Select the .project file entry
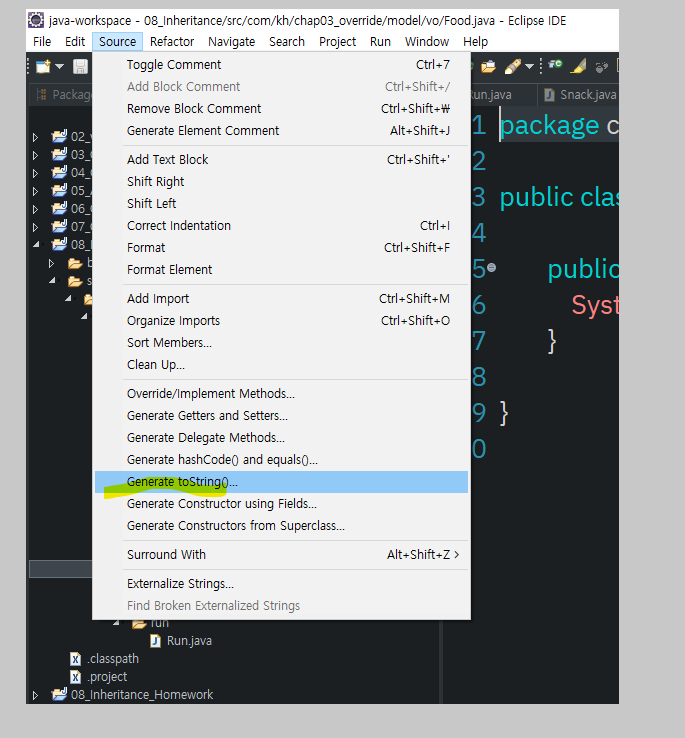685x738 pixels. [x=107, y=677]
